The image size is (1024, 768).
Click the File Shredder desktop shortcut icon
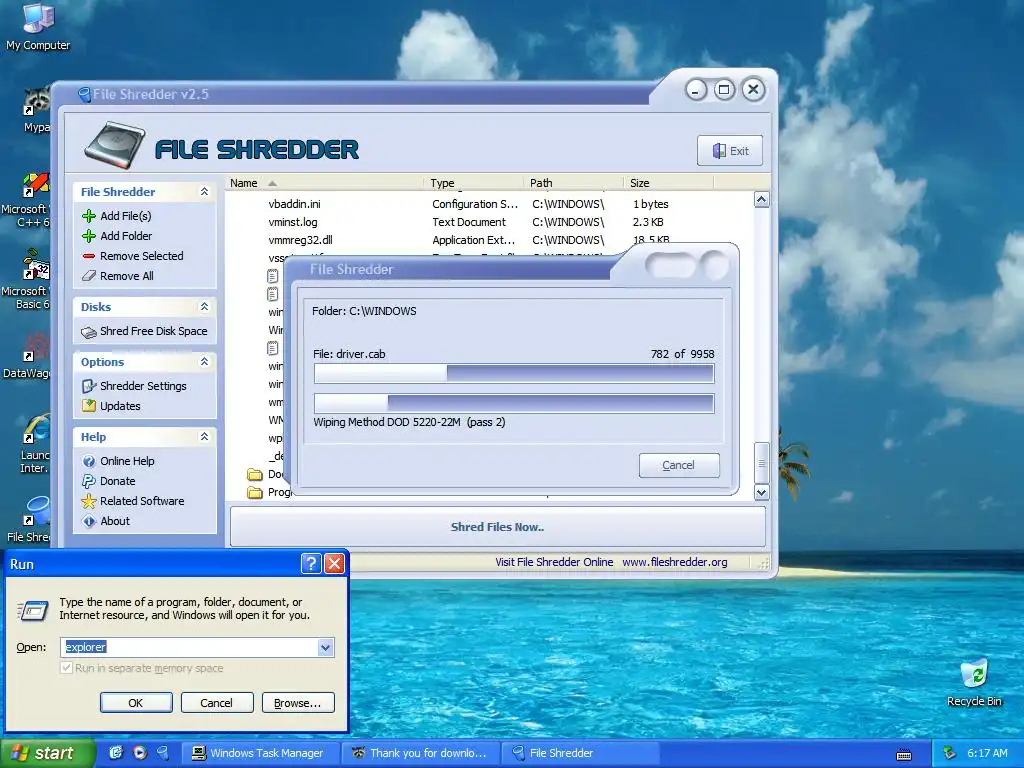(x=37, y=511)
